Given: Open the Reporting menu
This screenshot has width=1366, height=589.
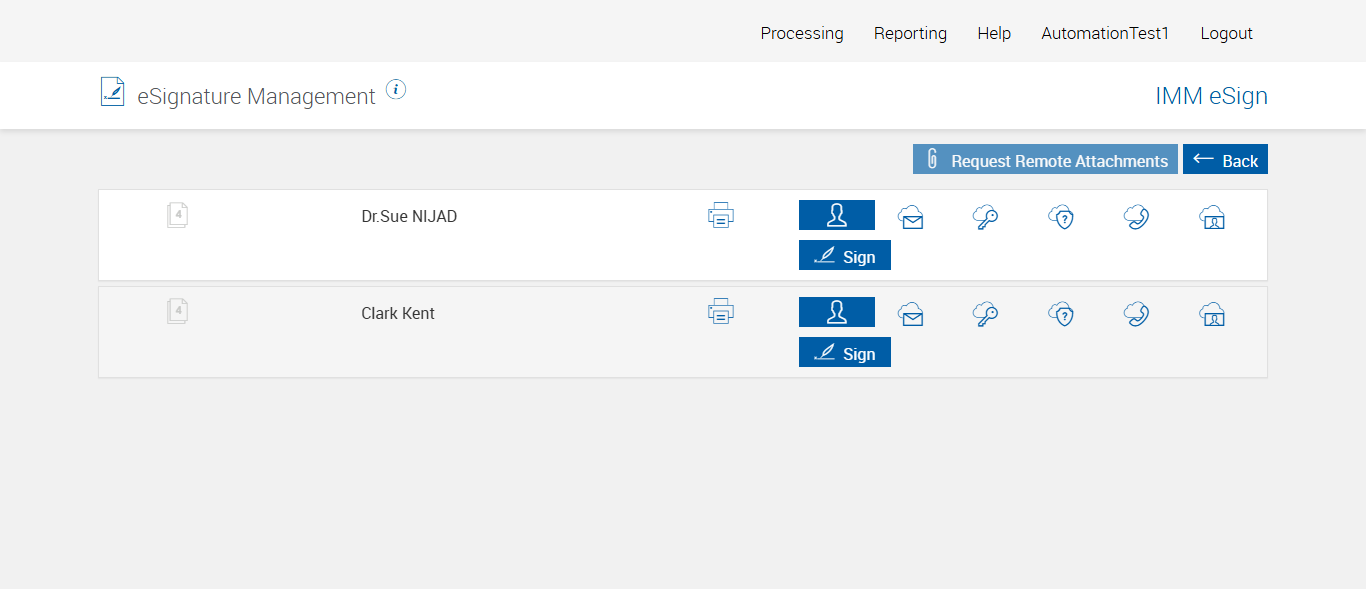Looking at the screenshot, I should (910, 33).
